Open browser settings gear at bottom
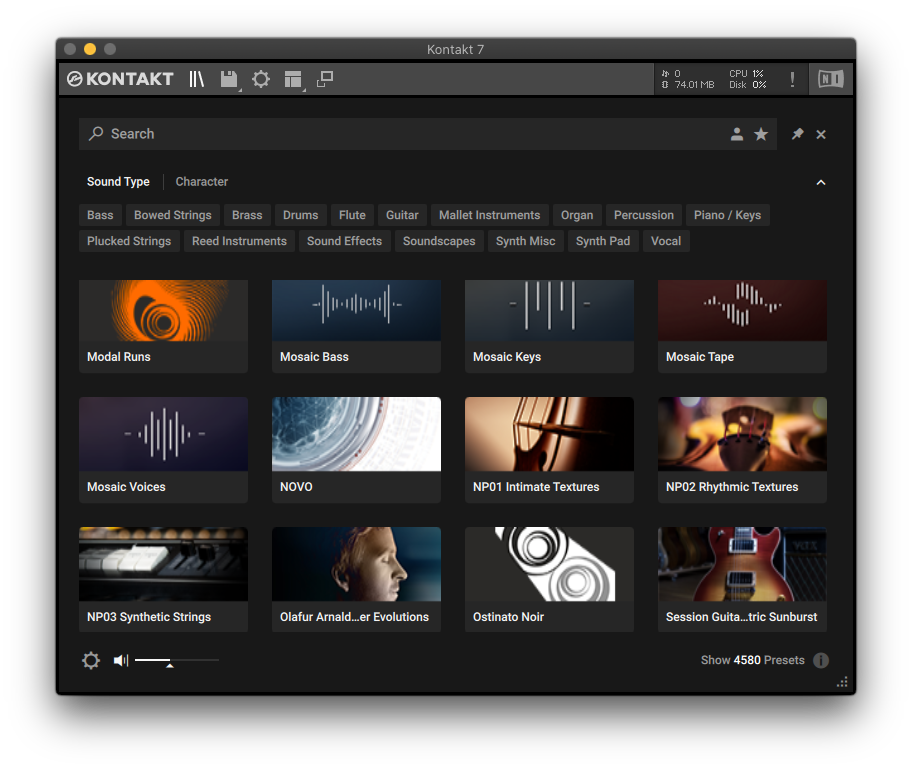This screenshot has width=912, height=769. pos(91,661)
